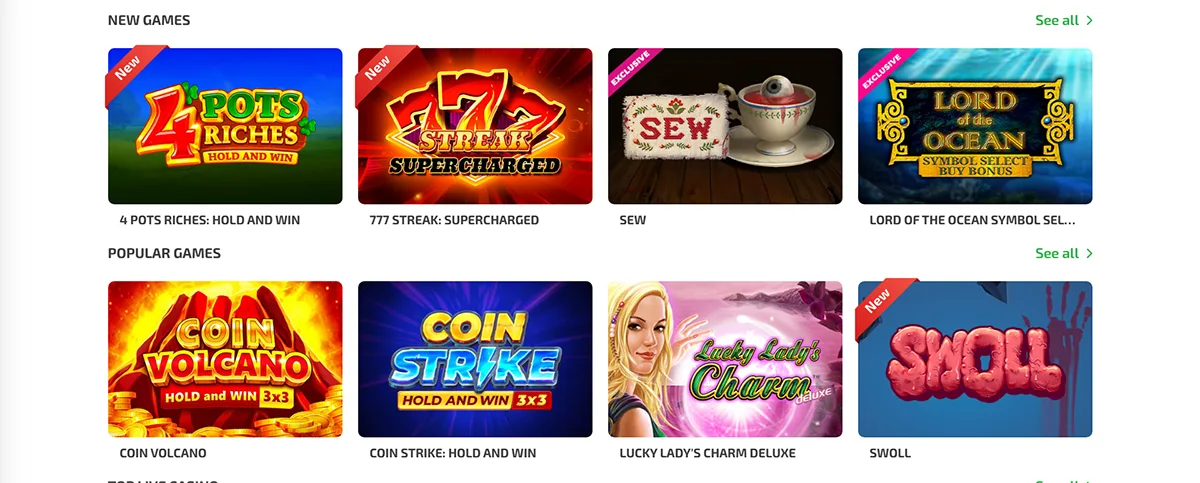Open the 4 Pots Riches game thumbnail
Viewport: 1200px width, 483px height.
tap(225, 126)
